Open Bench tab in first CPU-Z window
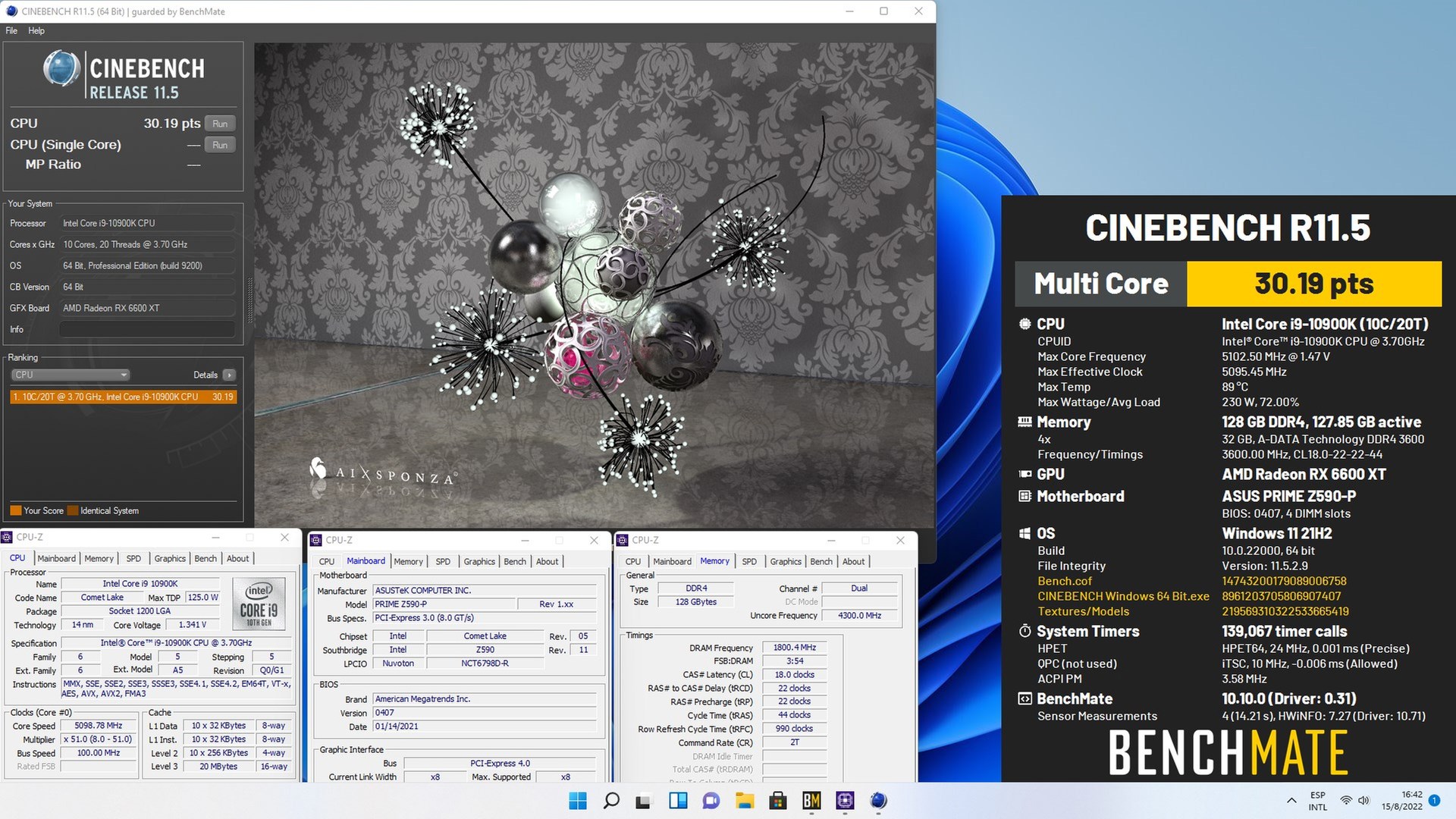 tap(206, 558)
